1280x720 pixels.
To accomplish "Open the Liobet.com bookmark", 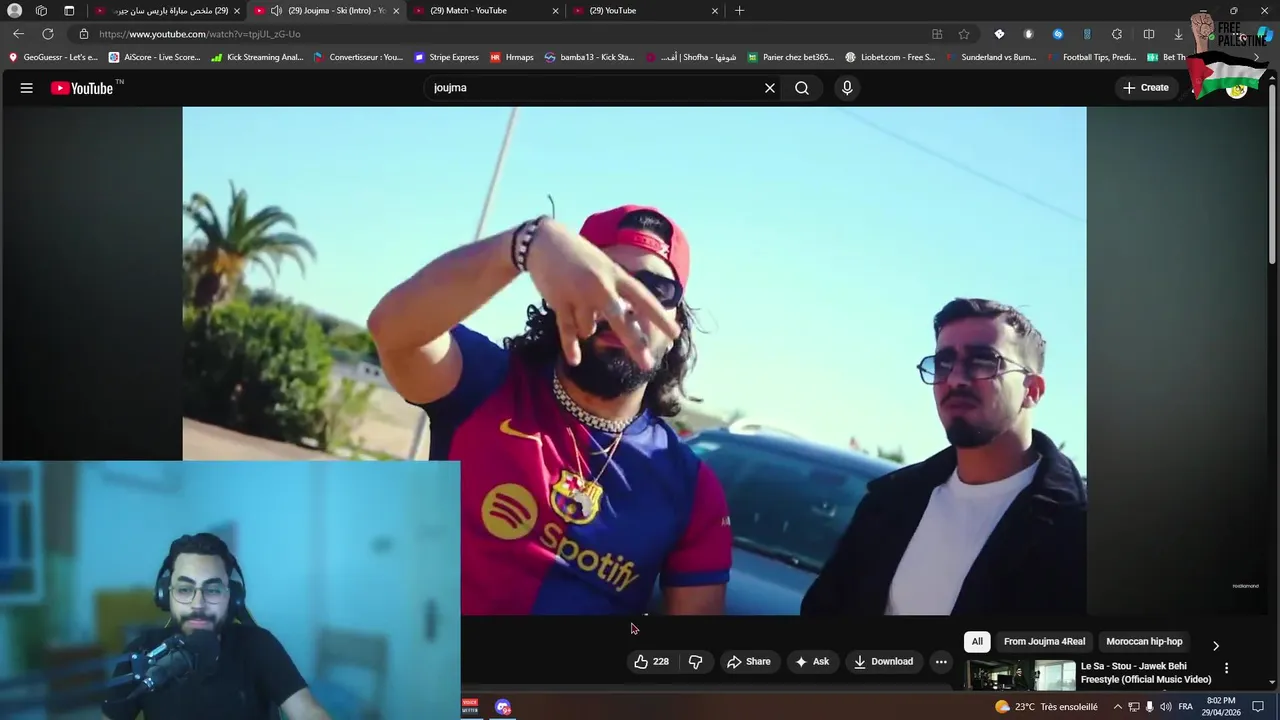I will pos(890,57).
